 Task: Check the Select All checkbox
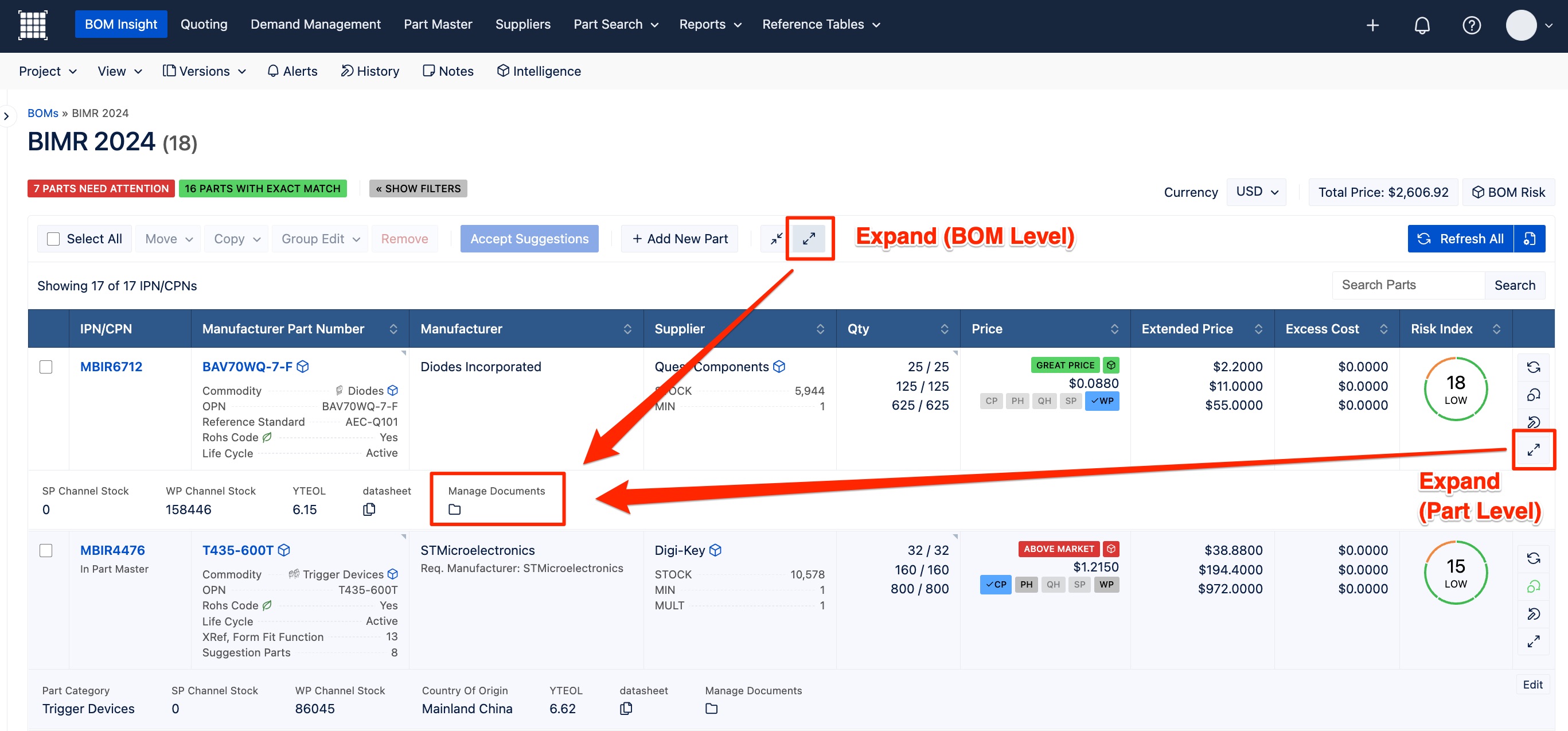53,239
